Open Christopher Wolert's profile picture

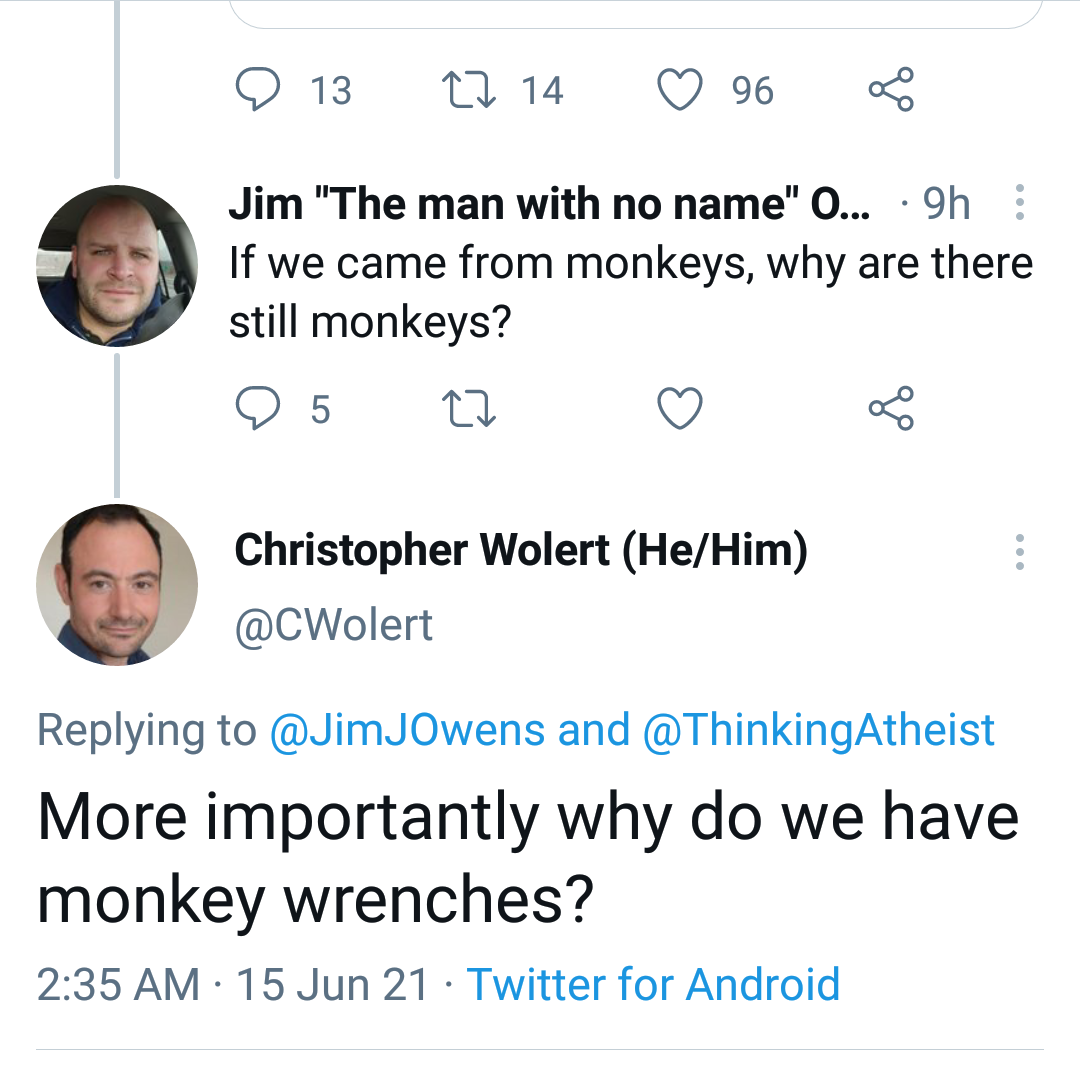116,584
